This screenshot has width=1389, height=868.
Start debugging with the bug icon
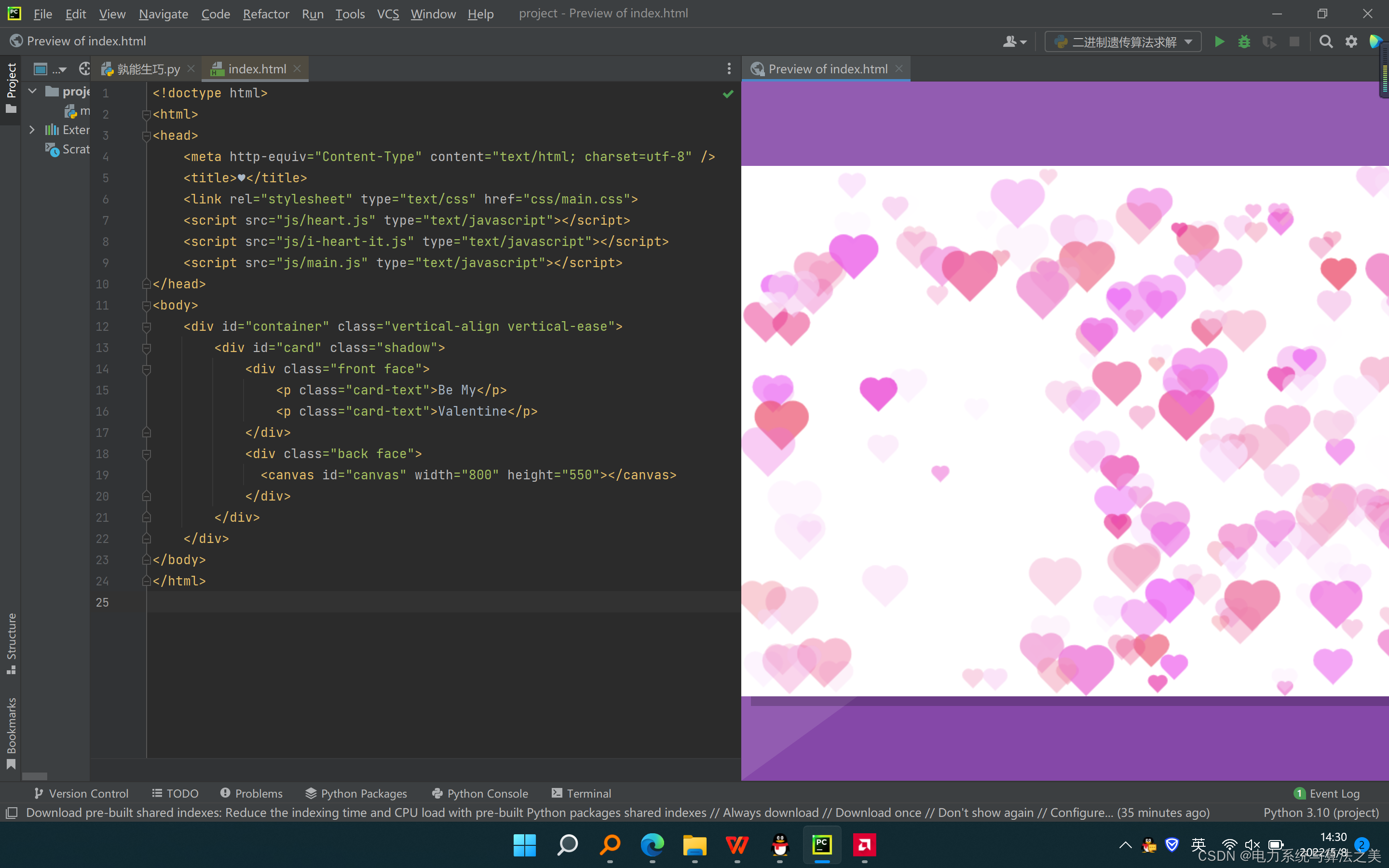1244,41
